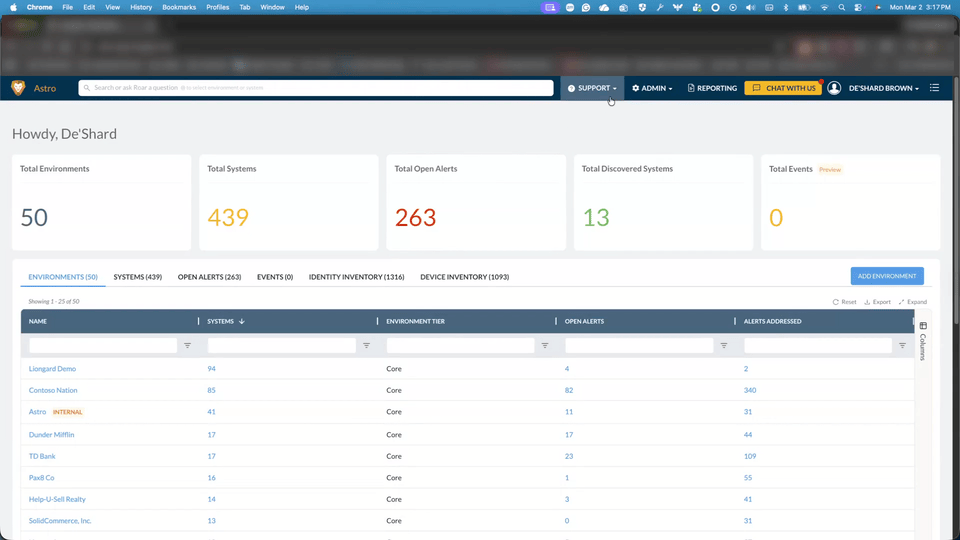960x540 pixels.
Task: Switch to the Identity Inventory tab
Action: (356, 277)
